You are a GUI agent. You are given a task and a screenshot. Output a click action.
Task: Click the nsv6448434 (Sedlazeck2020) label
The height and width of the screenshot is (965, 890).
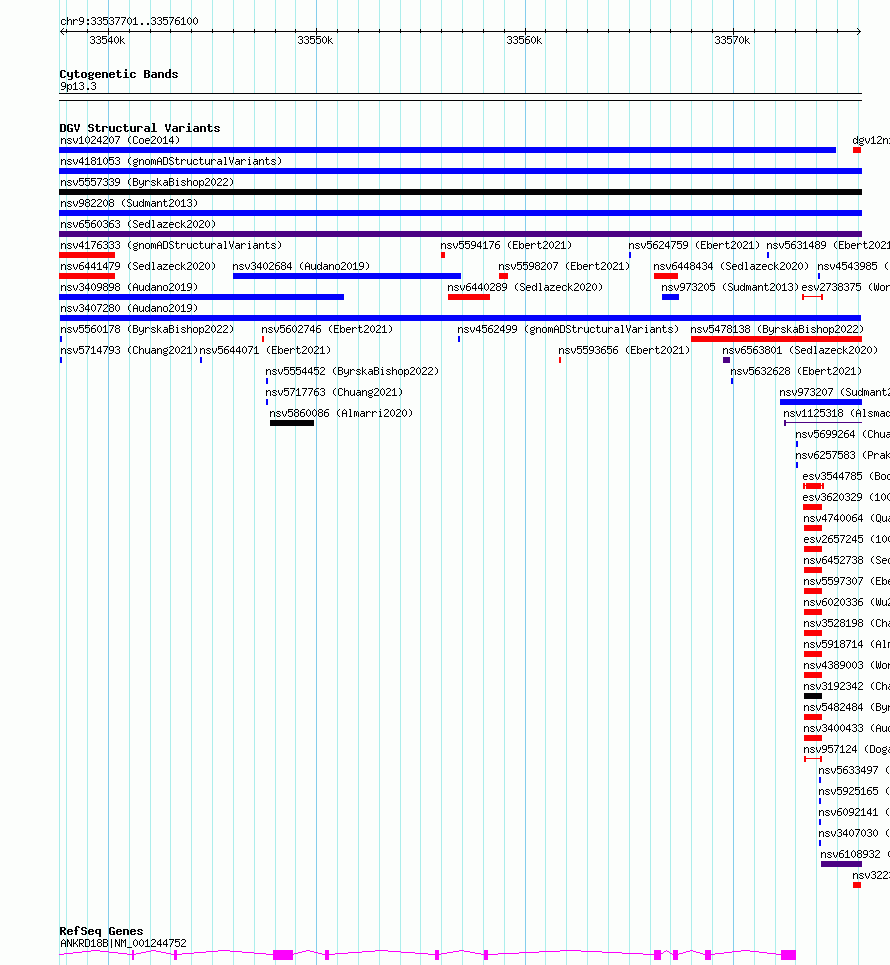[x=731, y=266]
